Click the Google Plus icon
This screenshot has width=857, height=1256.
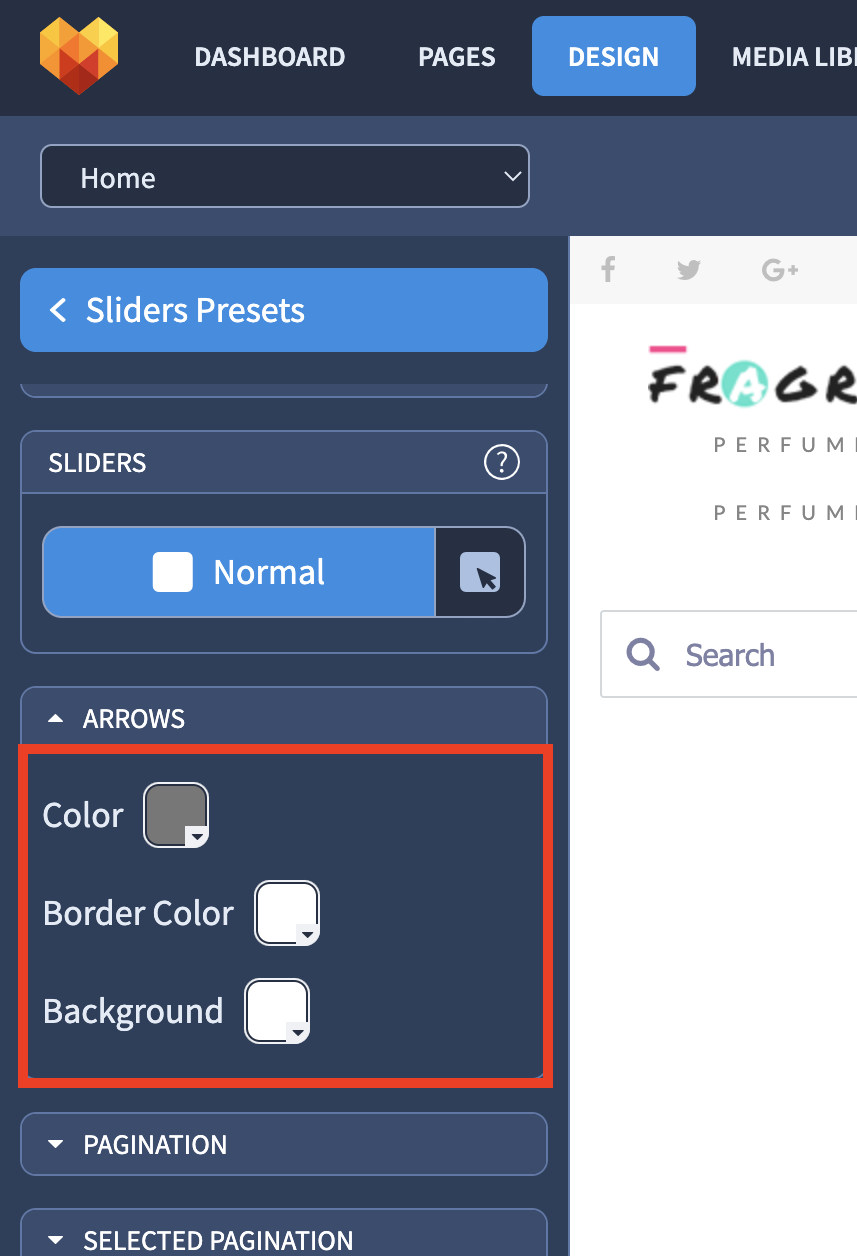tap(780, 270)
